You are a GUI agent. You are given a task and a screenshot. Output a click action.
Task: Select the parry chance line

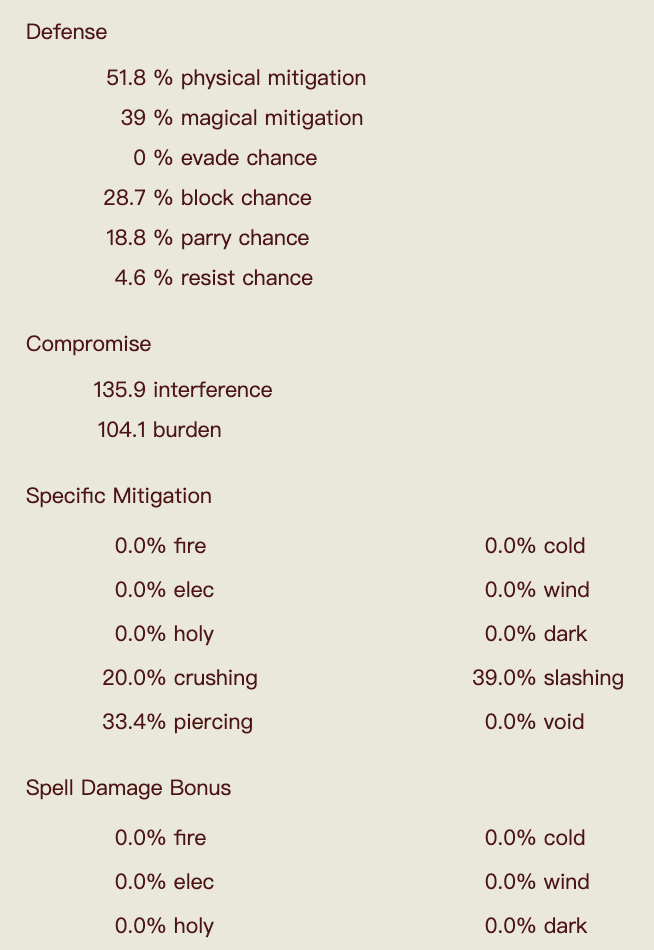207,238
